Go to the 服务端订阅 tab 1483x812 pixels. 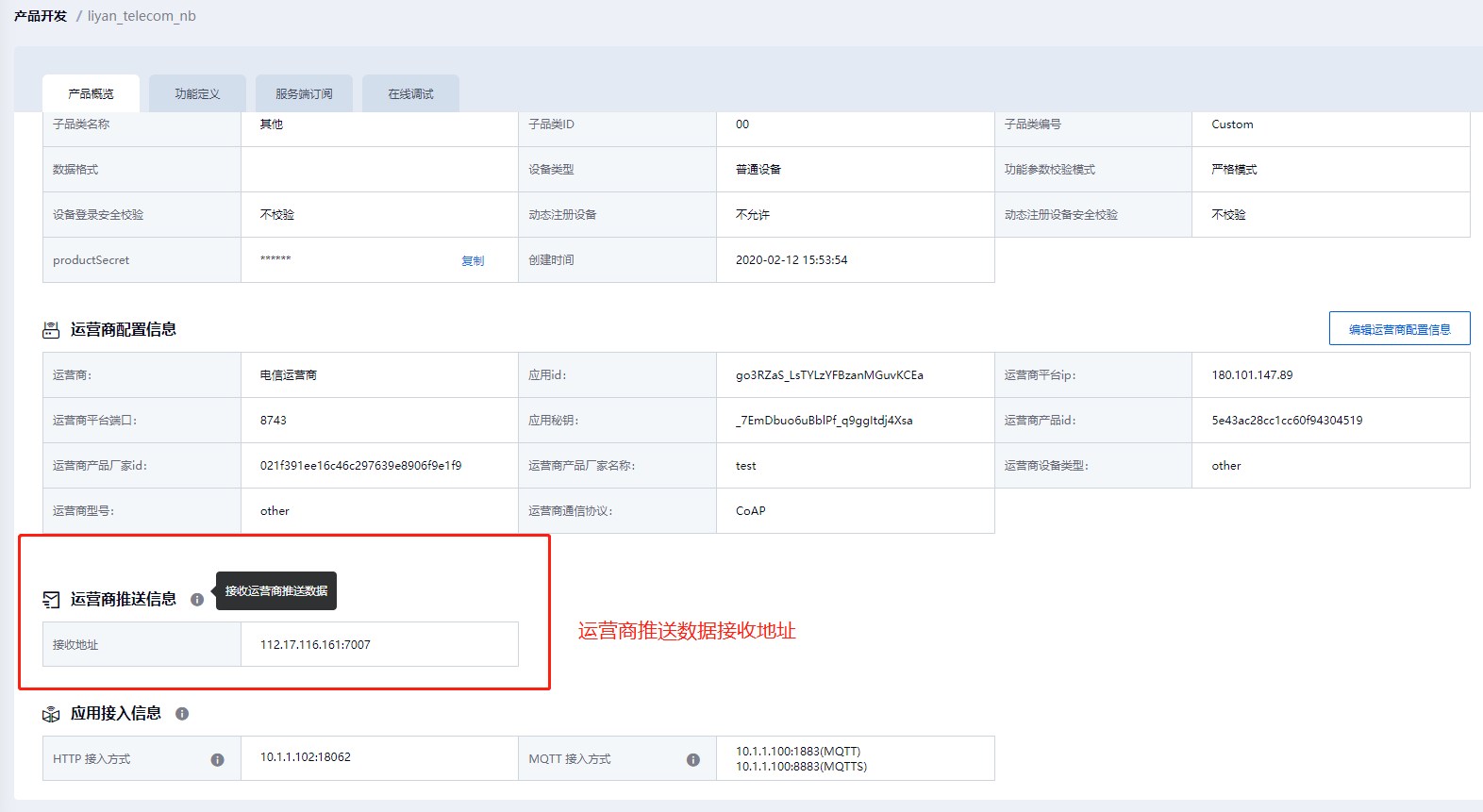tap(304, 94)
